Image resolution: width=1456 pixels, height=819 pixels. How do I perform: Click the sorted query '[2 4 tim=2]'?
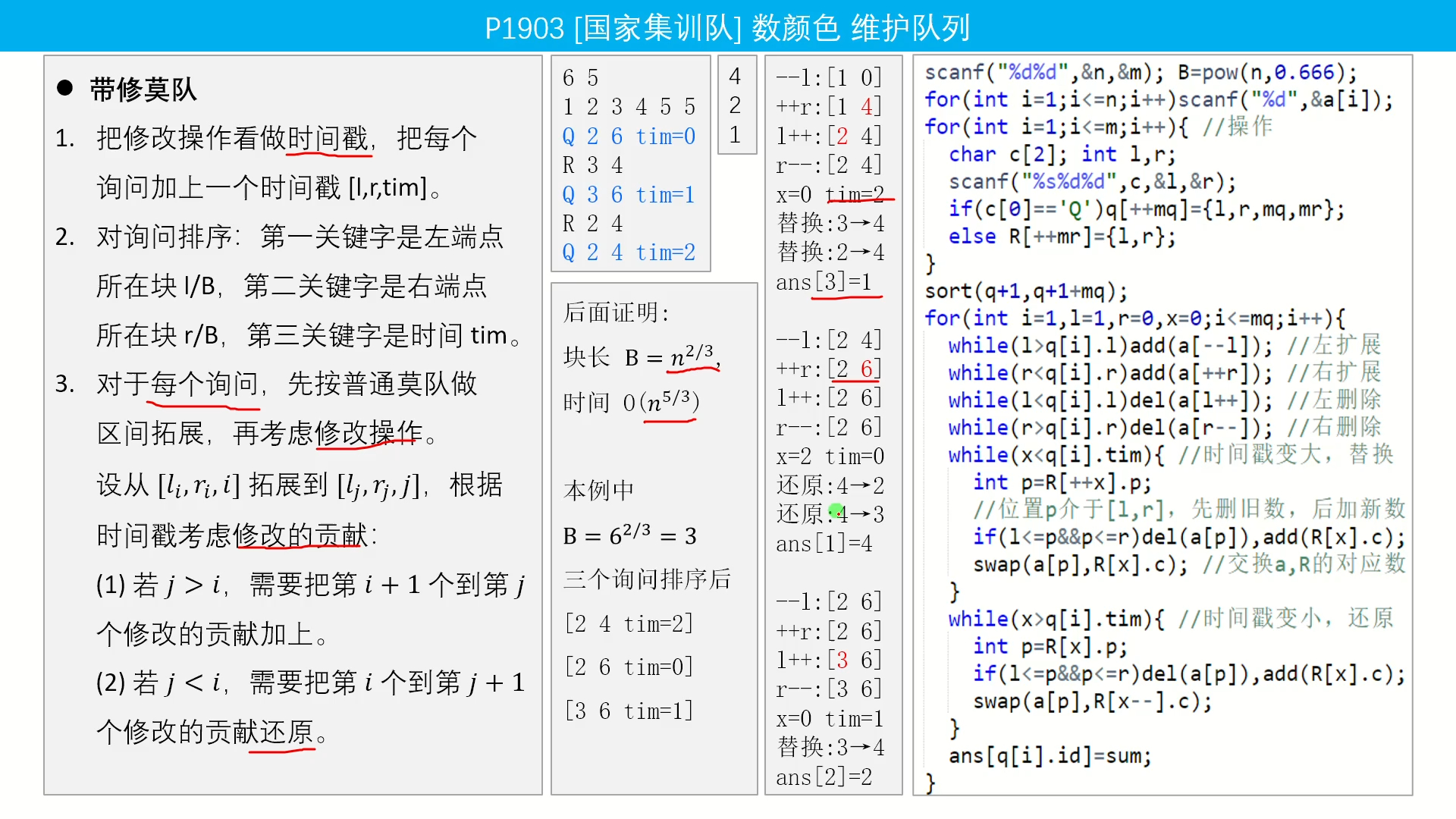tap(629, 623)
